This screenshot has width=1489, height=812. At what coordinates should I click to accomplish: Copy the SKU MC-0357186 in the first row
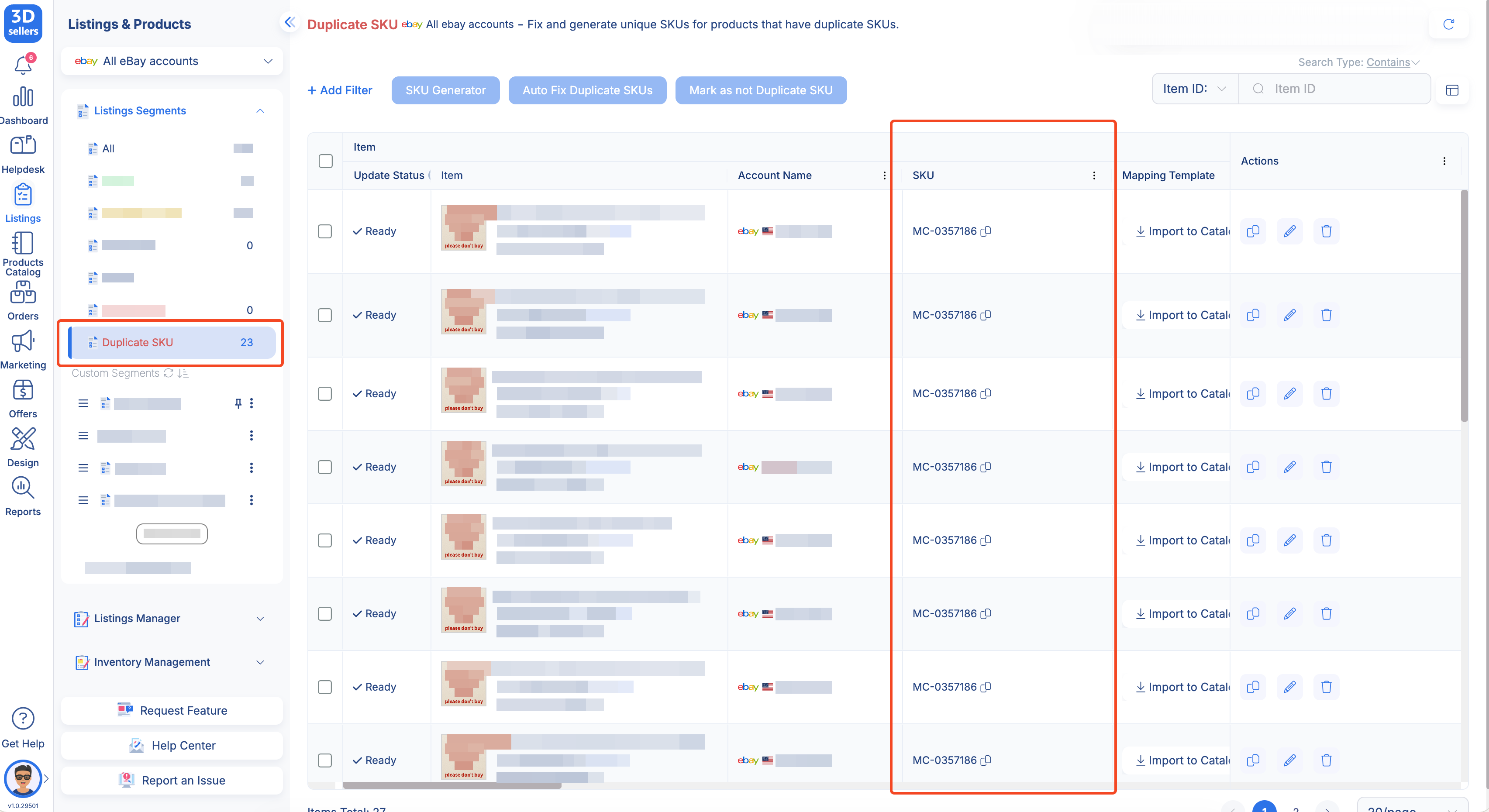pos(987,231)
